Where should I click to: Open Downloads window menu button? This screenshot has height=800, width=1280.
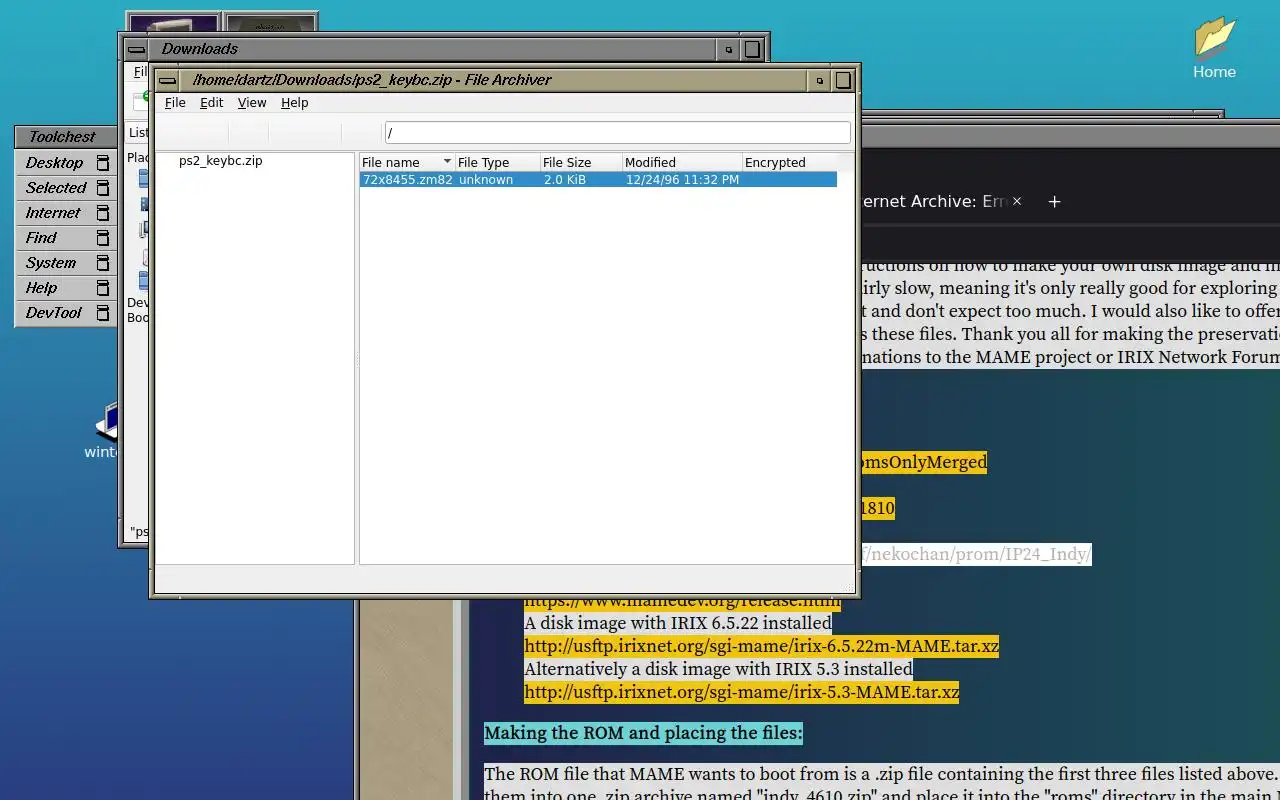point(136,49)
